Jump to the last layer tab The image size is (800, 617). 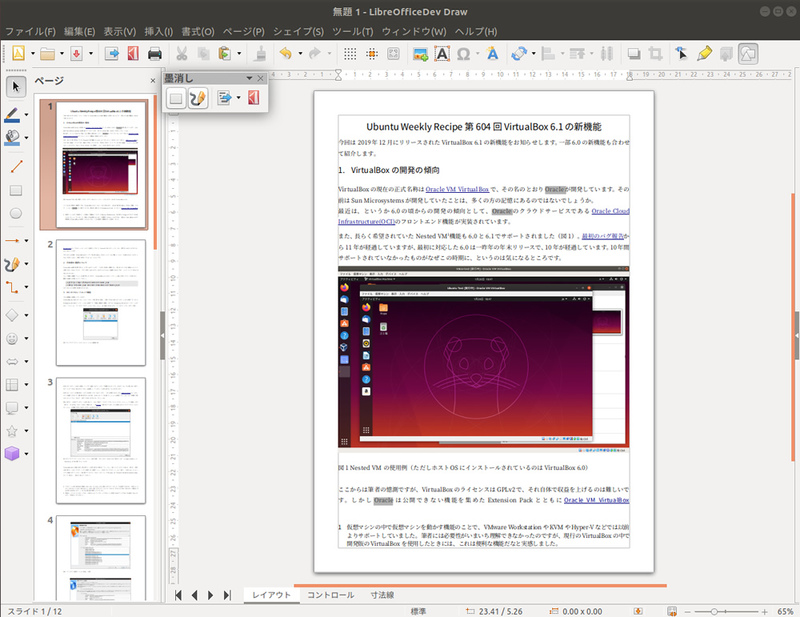coord(228,595)
